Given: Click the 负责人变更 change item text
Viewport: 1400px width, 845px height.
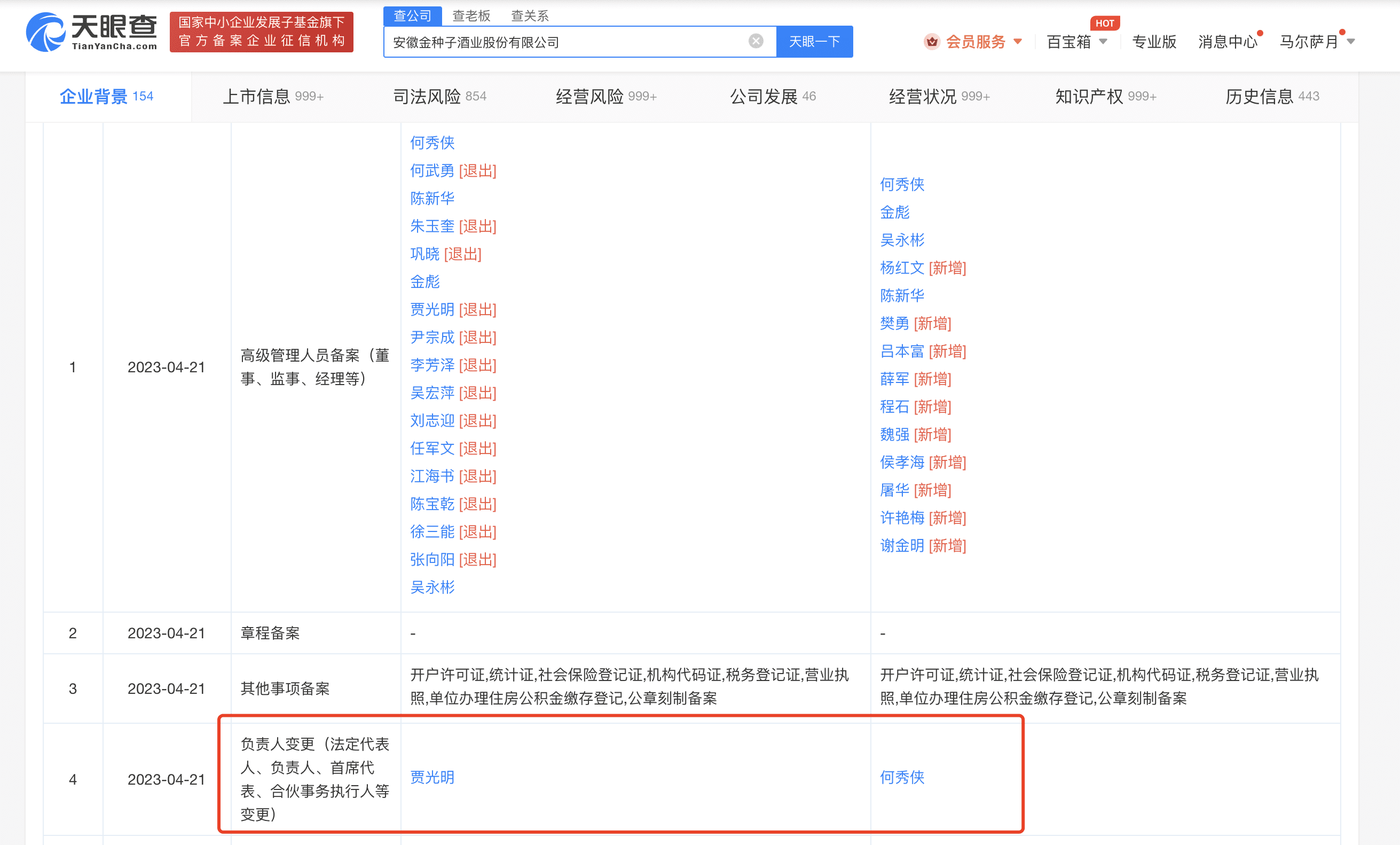Looking at the screenshot, I should coord(315,779).
